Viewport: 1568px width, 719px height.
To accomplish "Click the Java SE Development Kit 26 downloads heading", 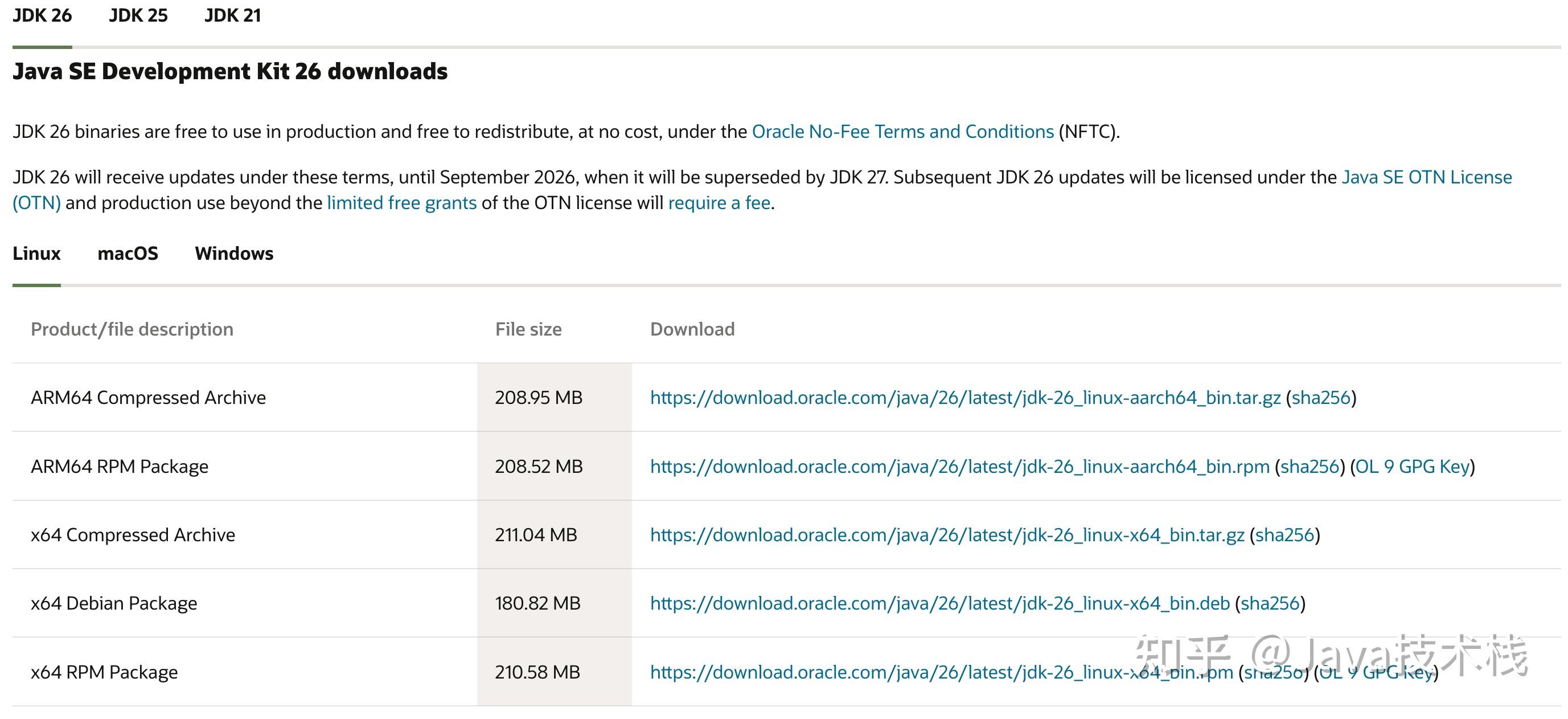I will tap(230, 71).
